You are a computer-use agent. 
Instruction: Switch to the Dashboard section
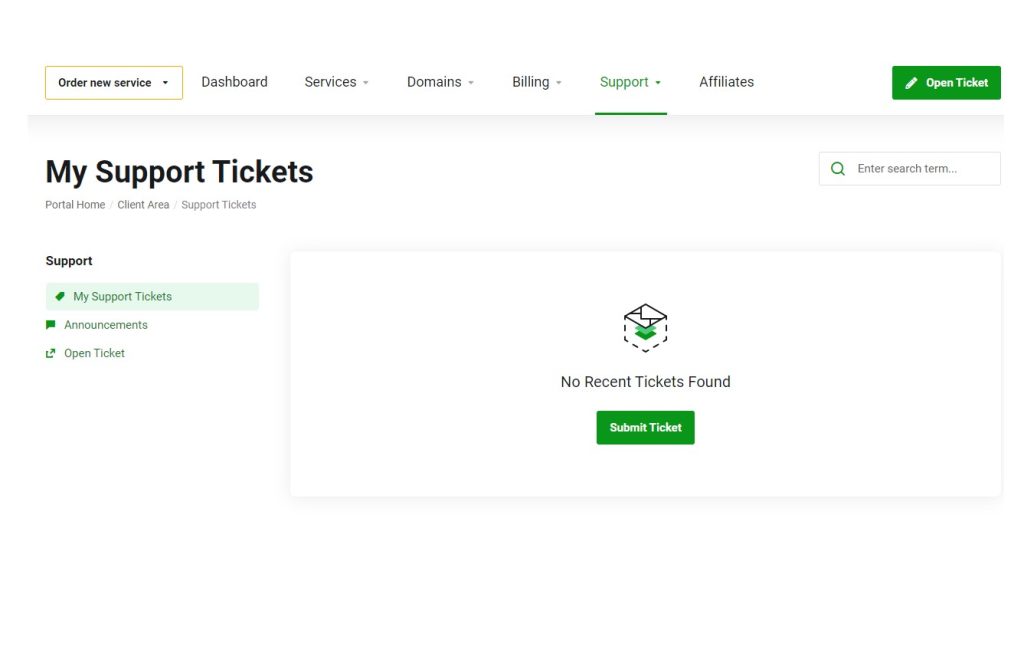pyautogui.click(x=234, y=82)
